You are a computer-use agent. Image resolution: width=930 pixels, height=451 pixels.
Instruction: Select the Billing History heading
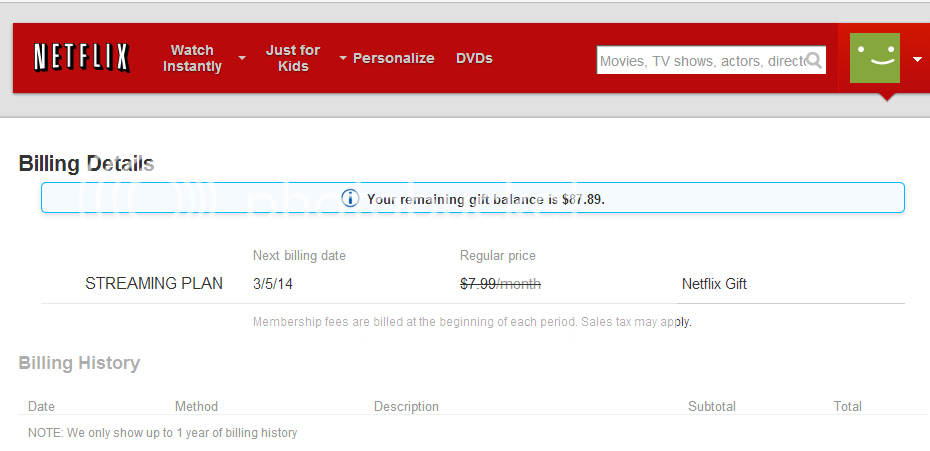click(79, 363)
